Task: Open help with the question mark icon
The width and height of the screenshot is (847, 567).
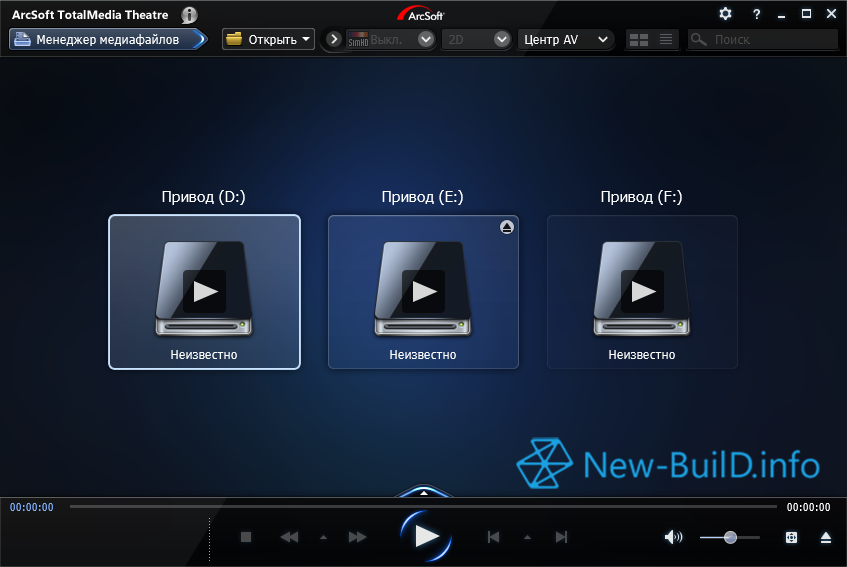Action: pyautogui.click(x=756, y=15)
